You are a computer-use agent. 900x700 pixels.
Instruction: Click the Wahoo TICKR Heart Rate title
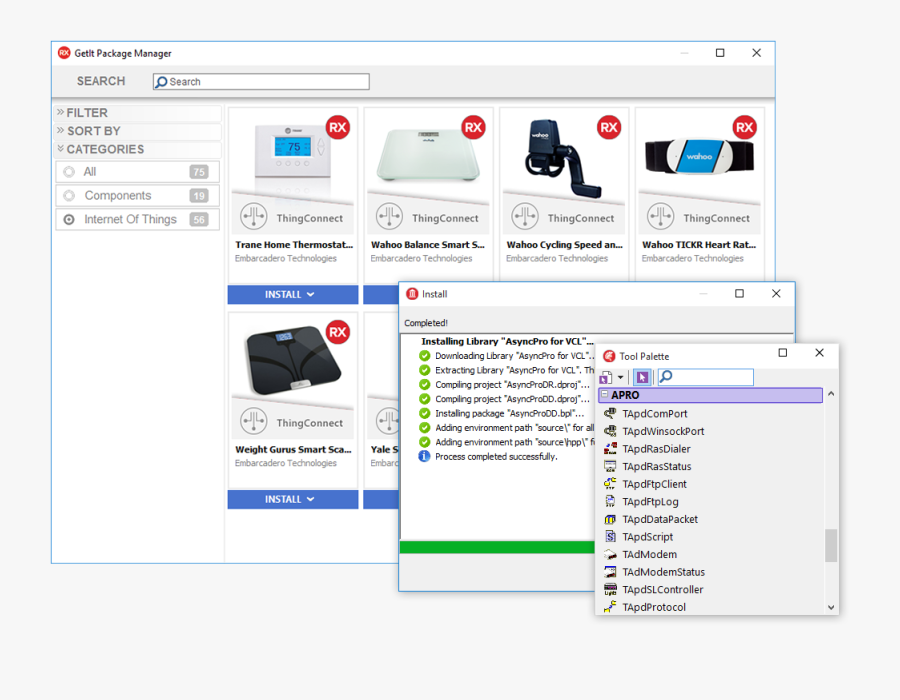(x=699, y=244)
